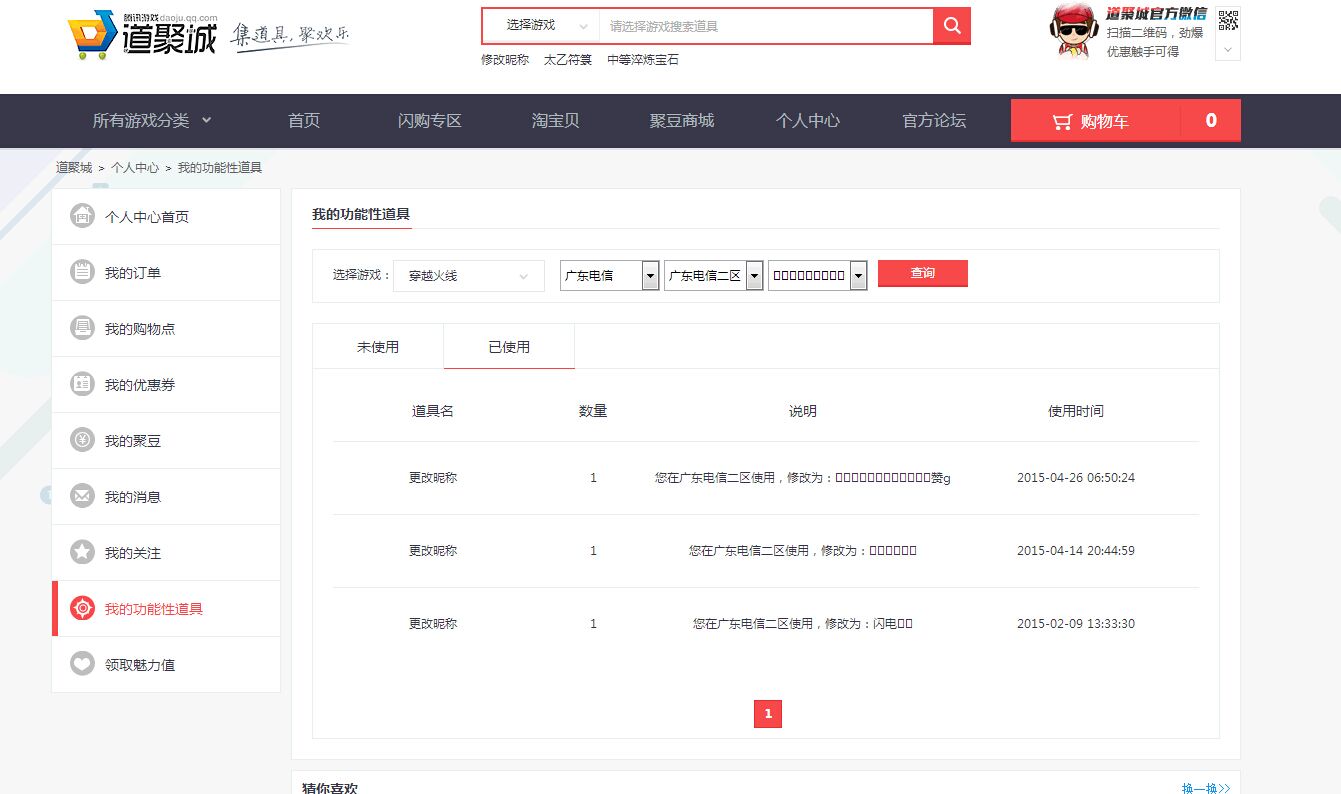Image resolution: width=1341 pixels, height=794 pixels.
Task: Open the 广东电信 region dropdown
Action: click(609, 276)
